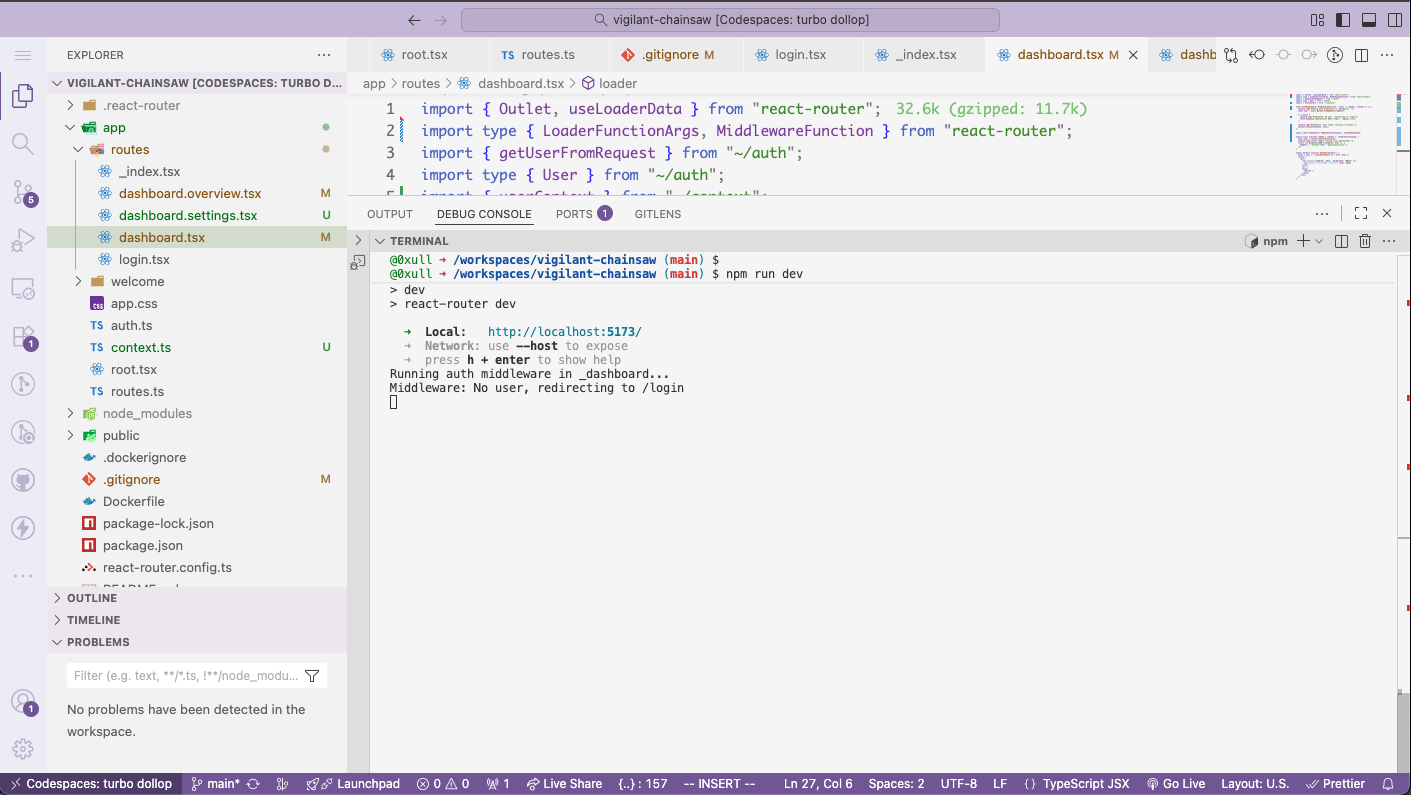
Task: Kill terminal with trash icon
Action: [x=1365, y=241]
